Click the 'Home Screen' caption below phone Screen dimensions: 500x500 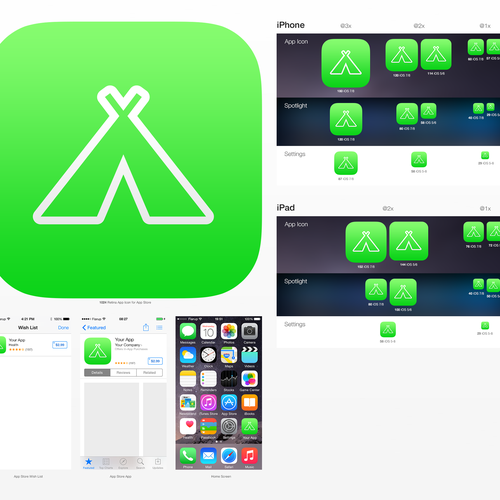click(221, 477)
